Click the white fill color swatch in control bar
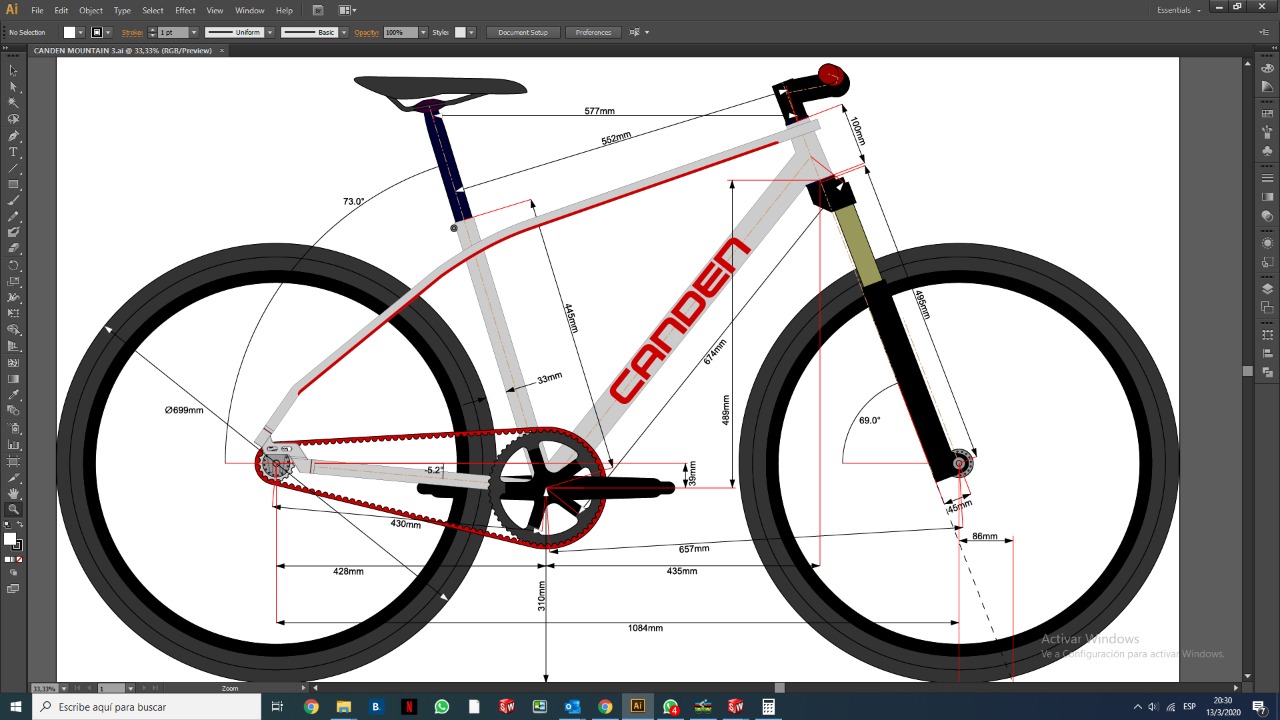The height and width of the screenshot is (720, 1280). pyautogui.click(x=70, y=32)
